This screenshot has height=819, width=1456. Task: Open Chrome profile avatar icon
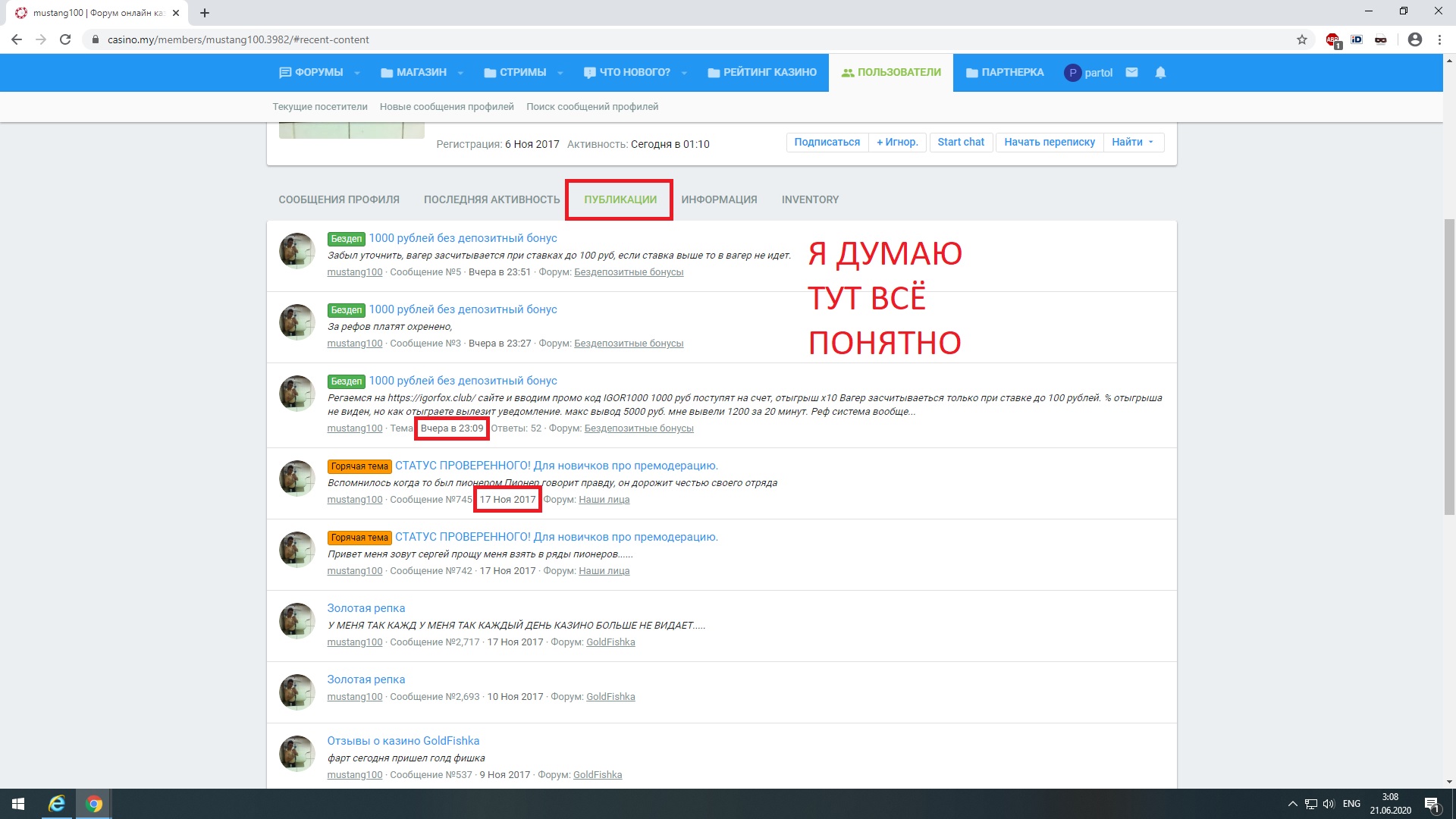1414,39
